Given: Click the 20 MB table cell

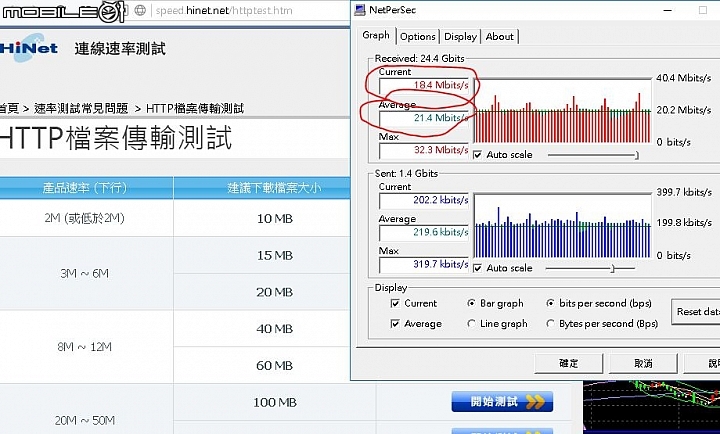Looking at the screenshot, I should click(x=275, y=292).
